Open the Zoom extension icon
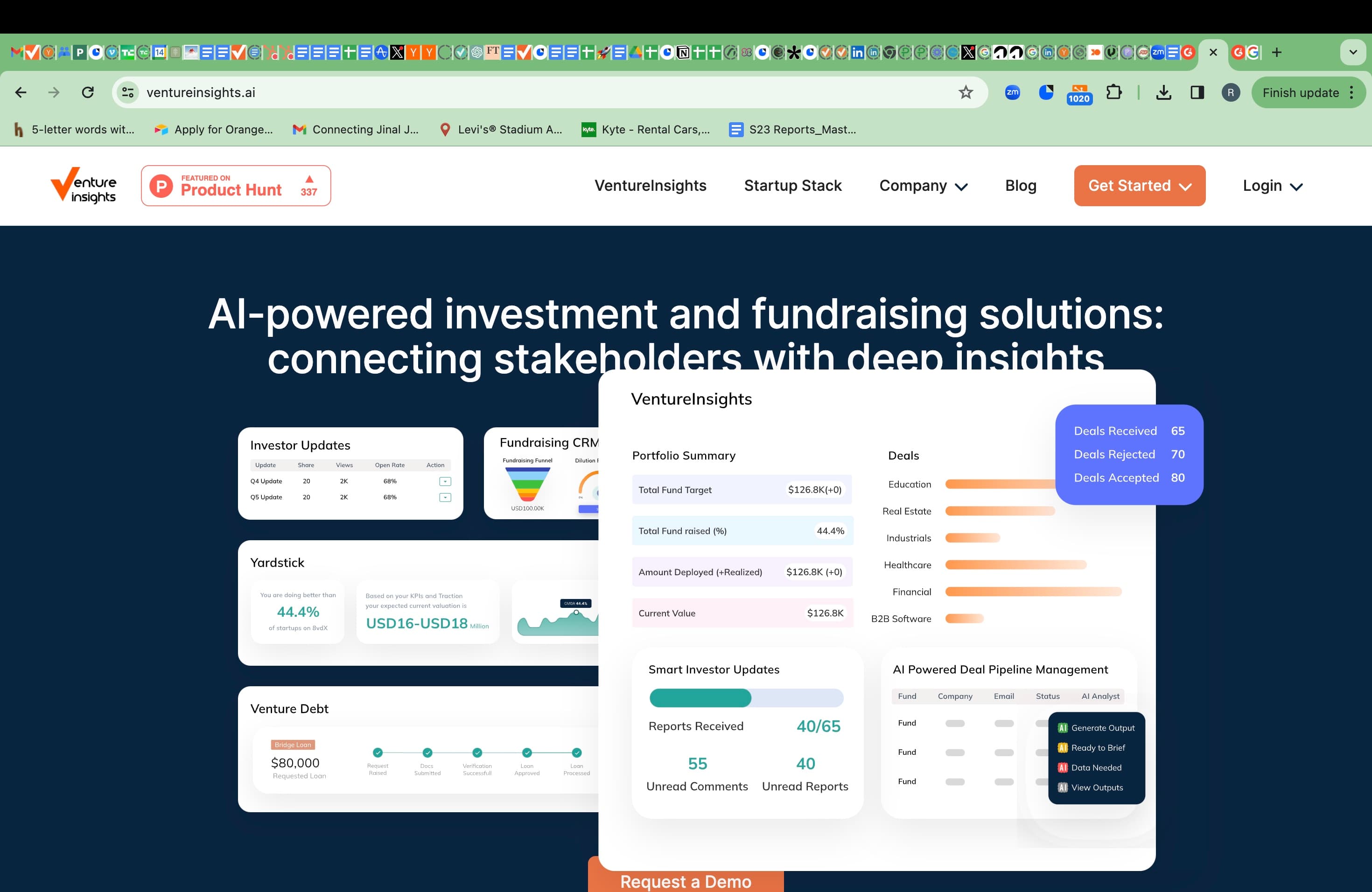The image size is (1372, 892). point(1013,92)
